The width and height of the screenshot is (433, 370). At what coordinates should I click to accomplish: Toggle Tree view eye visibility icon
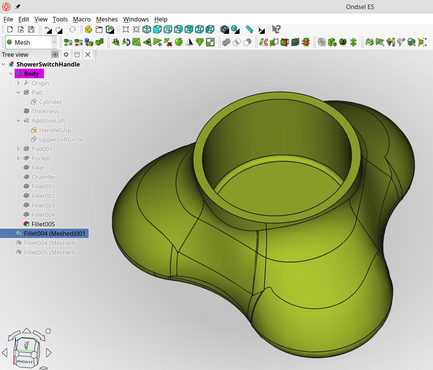pos(55,54)
